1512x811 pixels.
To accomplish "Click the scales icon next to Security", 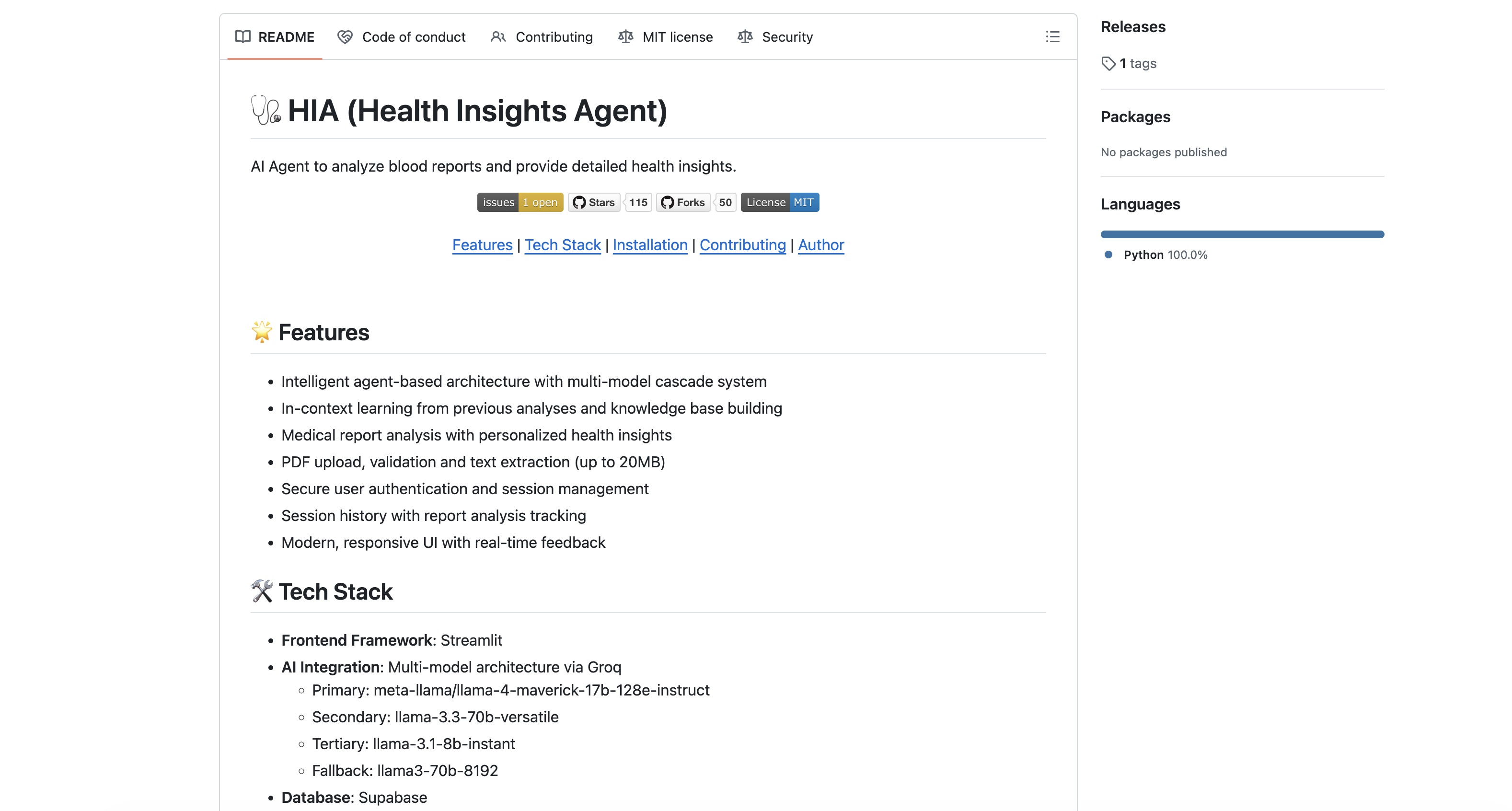I will [744, 36].
